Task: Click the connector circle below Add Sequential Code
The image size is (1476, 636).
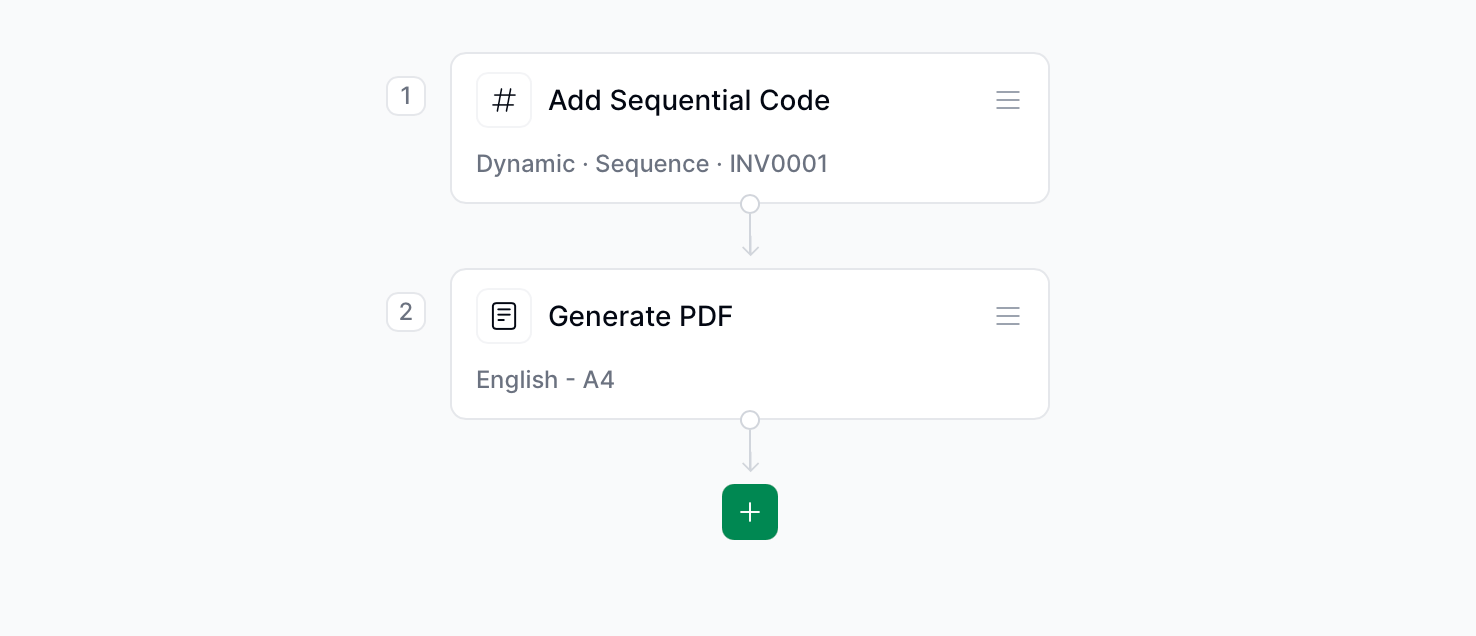Action: (x=750, y=203)
